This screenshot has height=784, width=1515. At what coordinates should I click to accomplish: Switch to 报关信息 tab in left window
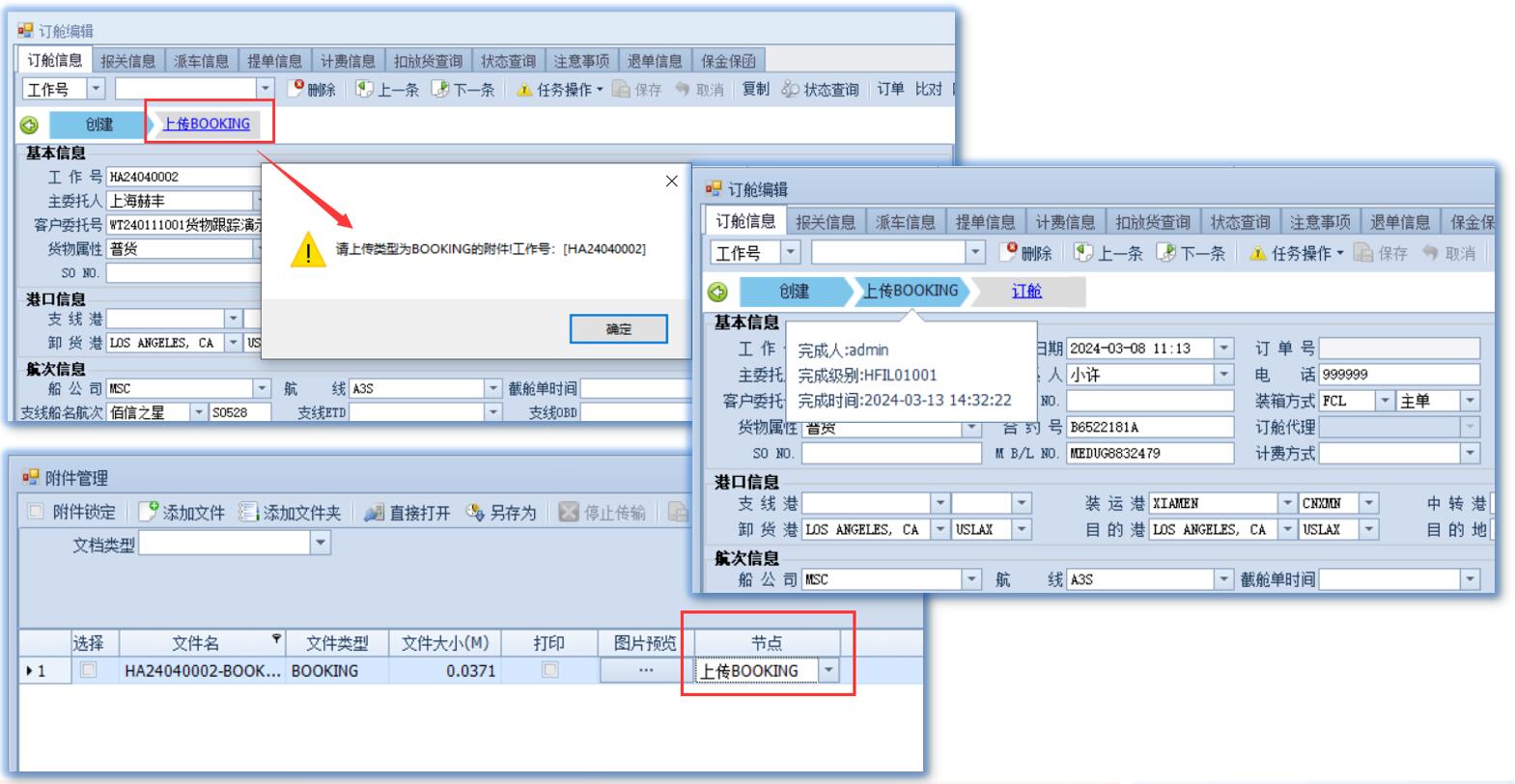(128, 61)
